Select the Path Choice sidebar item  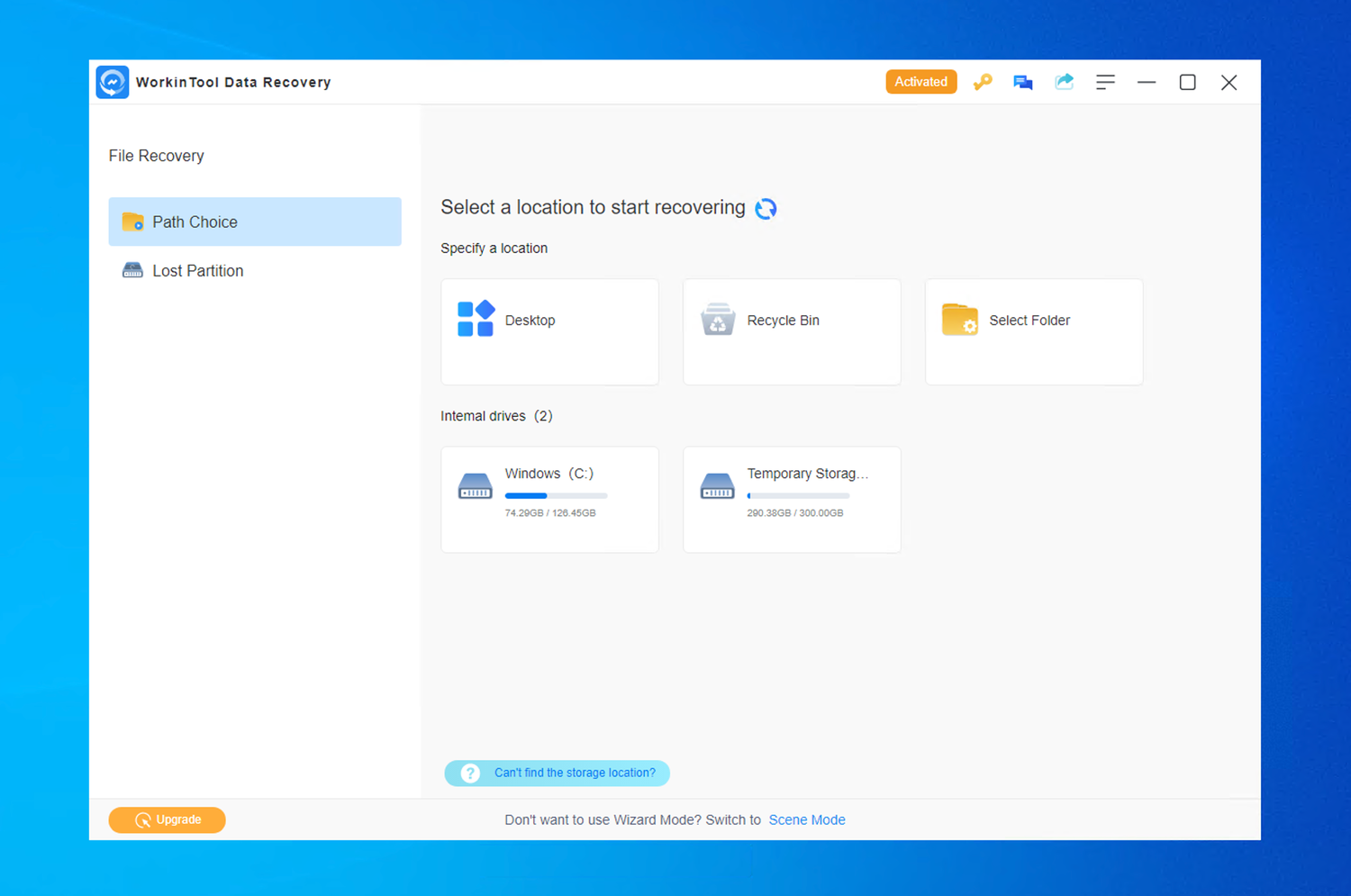coord(255,222)
